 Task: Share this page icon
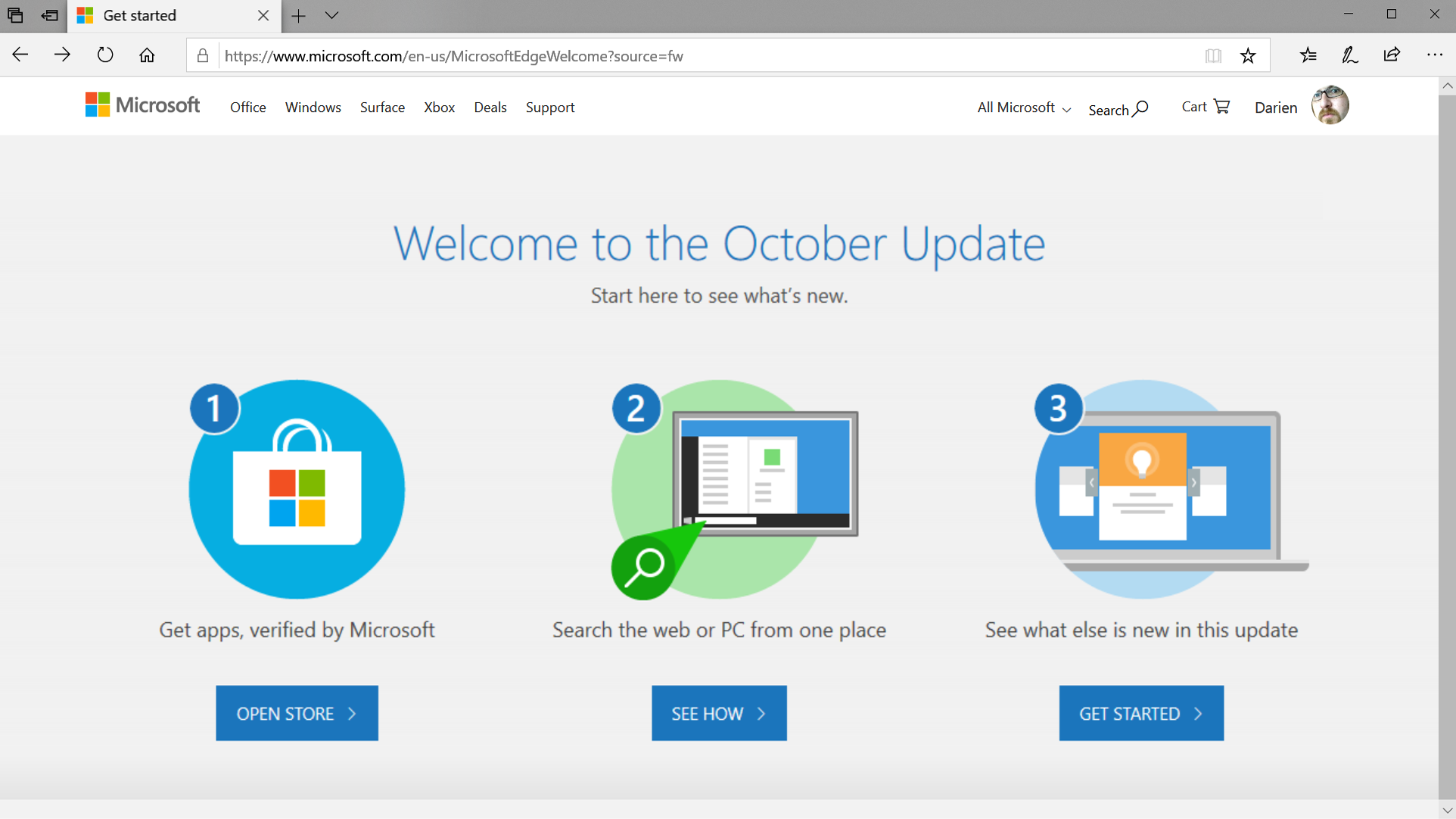pos(1392,54)
